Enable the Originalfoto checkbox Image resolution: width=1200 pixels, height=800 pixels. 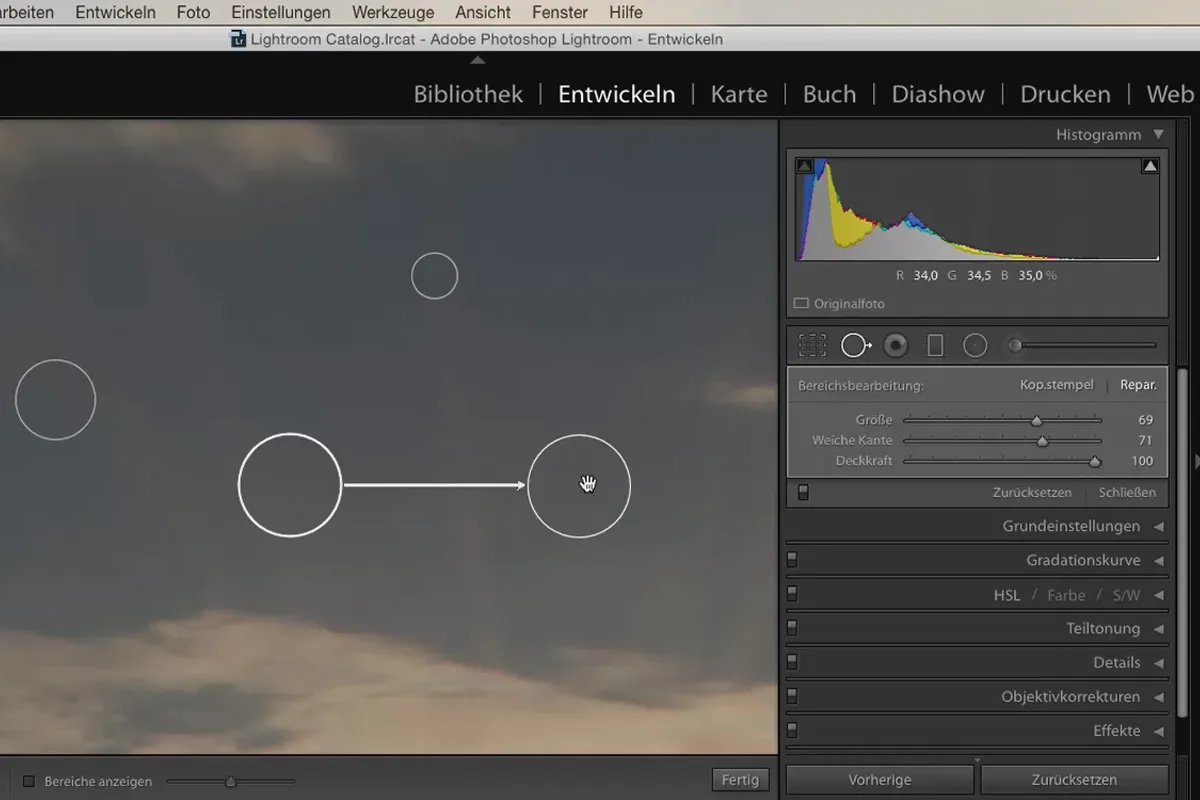[x=801, y=303]
